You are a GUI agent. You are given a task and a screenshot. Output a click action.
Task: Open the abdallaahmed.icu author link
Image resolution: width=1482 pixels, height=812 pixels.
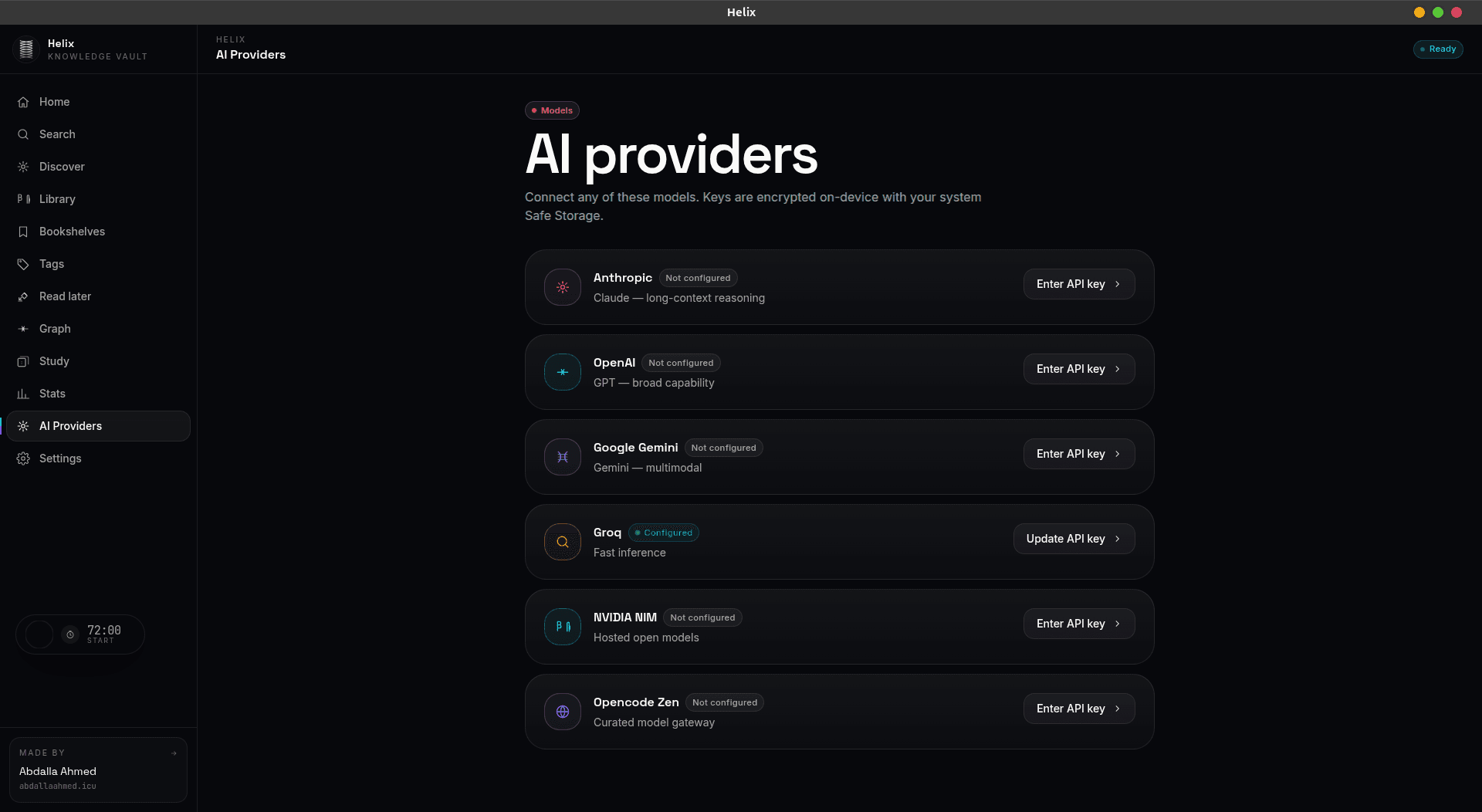click(x=58, y=786)
